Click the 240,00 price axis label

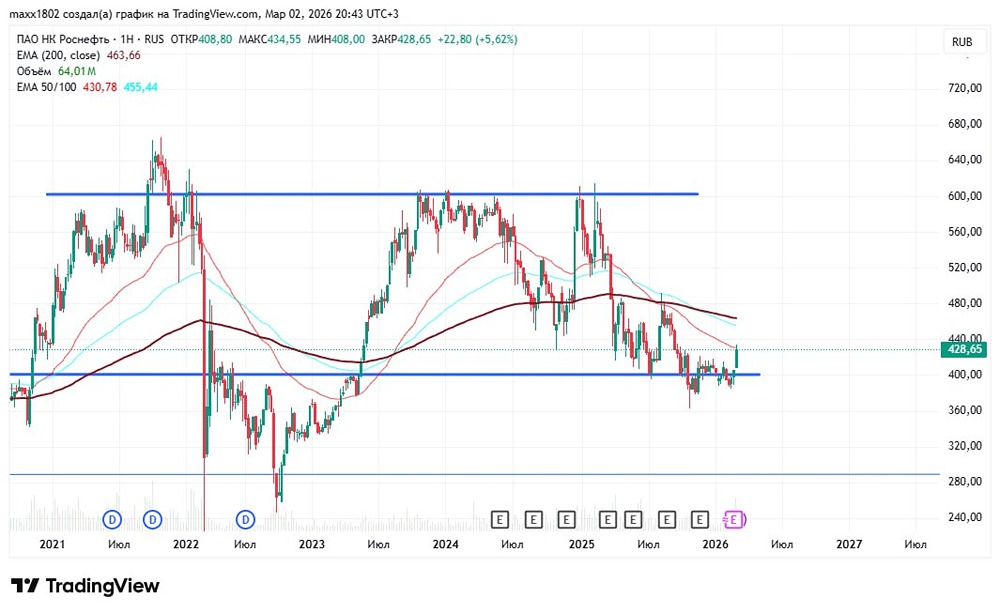coord(964,517)
